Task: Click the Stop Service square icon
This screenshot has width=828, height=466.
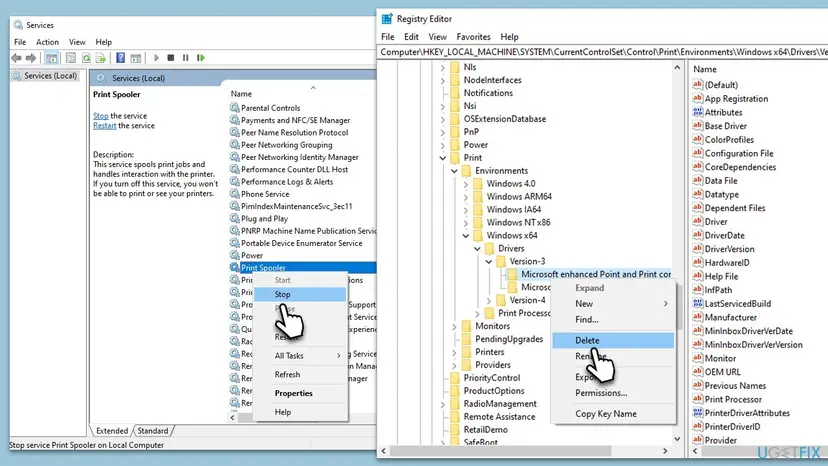Action: [171, 58]
